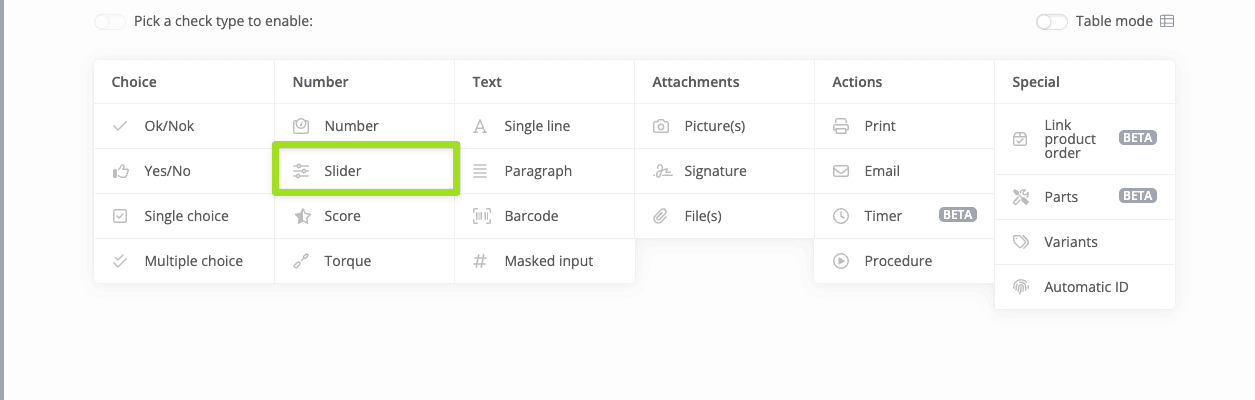Click the Signature icon
The image size is (1255, 400).
click(661, 171)
